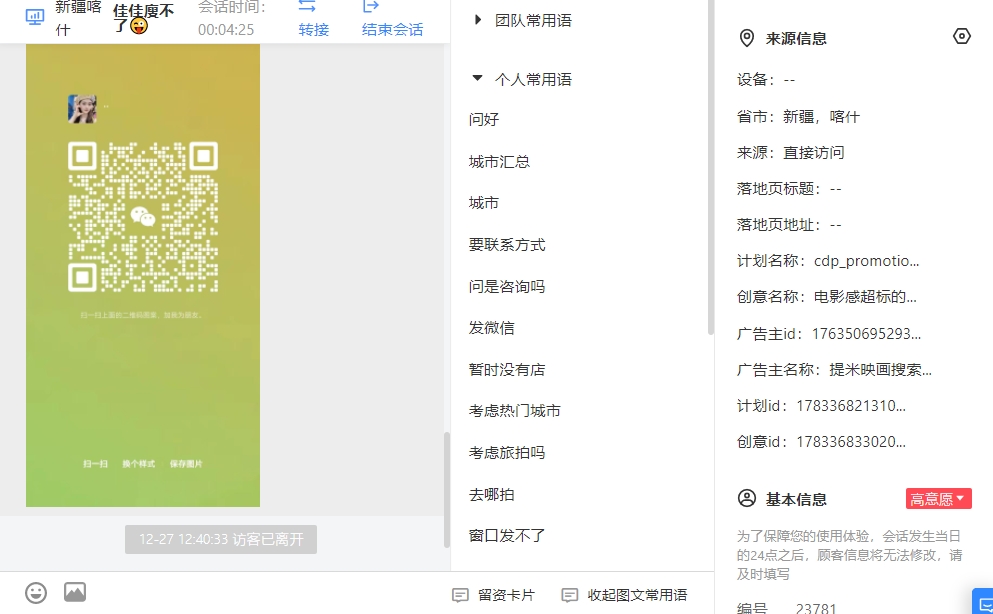Open the emoji picker smiley icon
Screen dimensions: 993x614
(36, 593)
